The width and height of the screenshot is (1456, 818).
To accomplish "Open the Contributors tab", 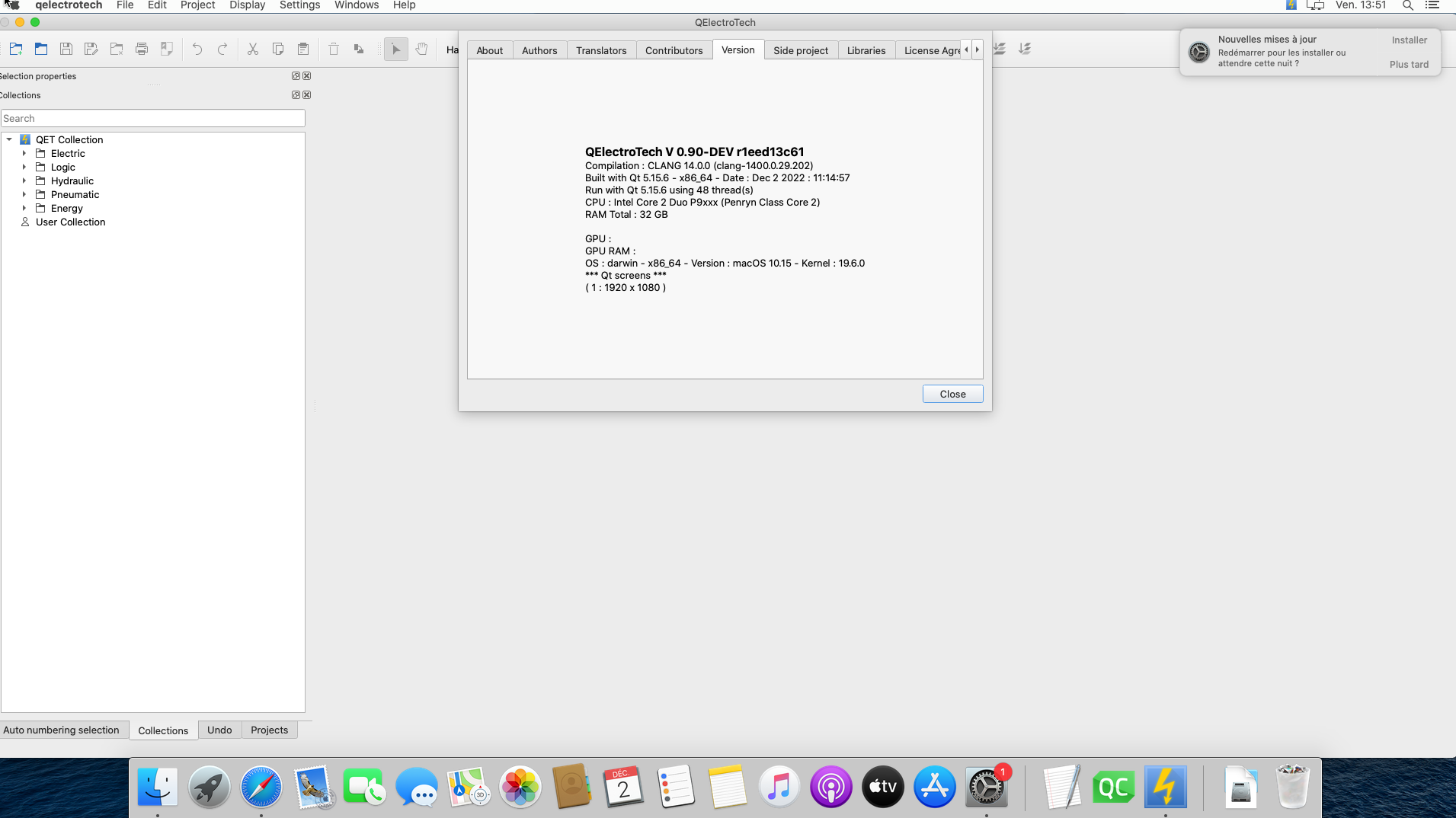I will (674, 50).
